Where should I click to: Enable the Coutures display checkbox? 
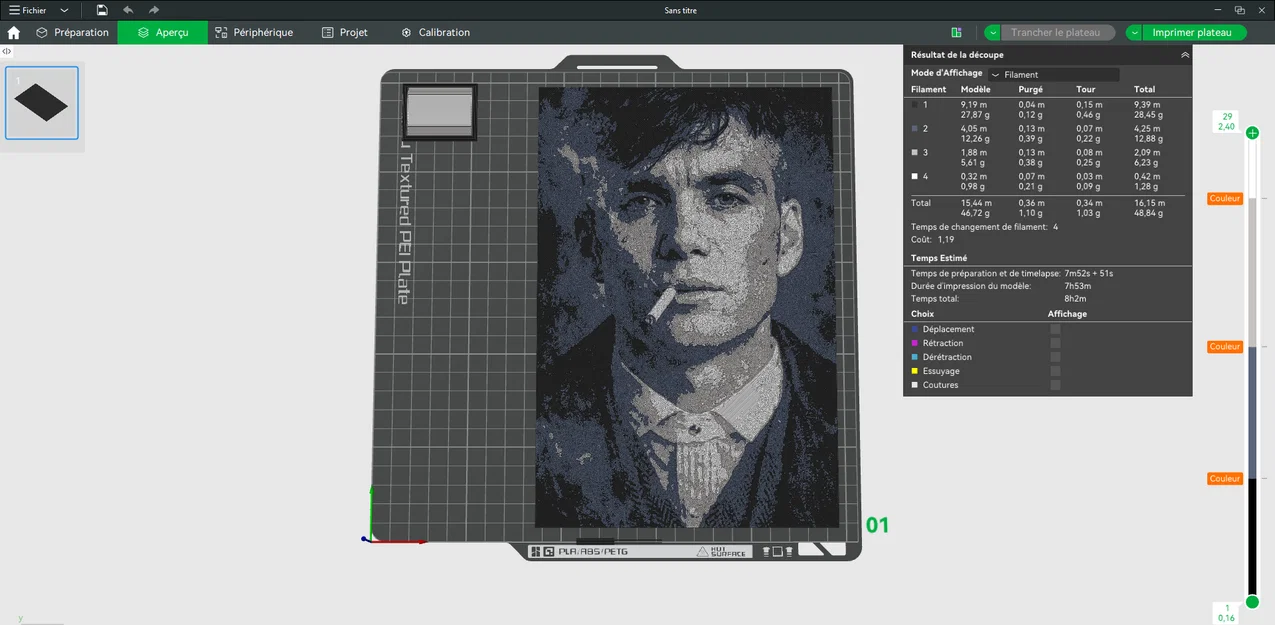1055,385
